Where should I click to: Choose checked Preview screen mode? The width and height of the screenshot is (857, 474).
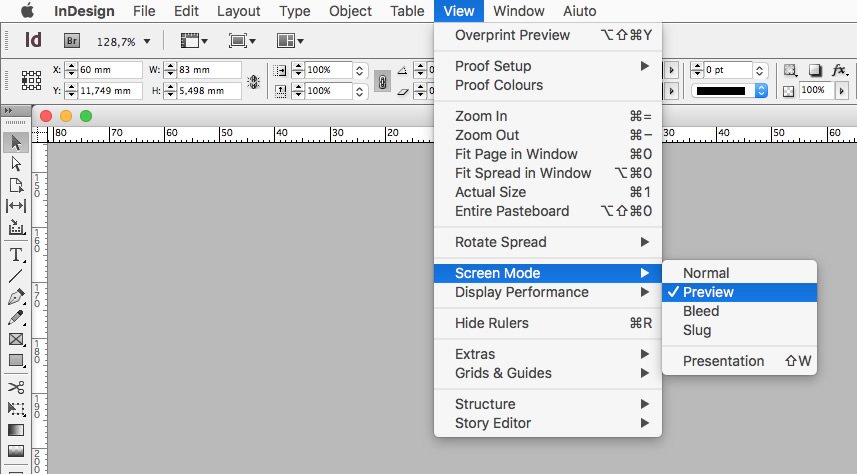click(739, 292)
